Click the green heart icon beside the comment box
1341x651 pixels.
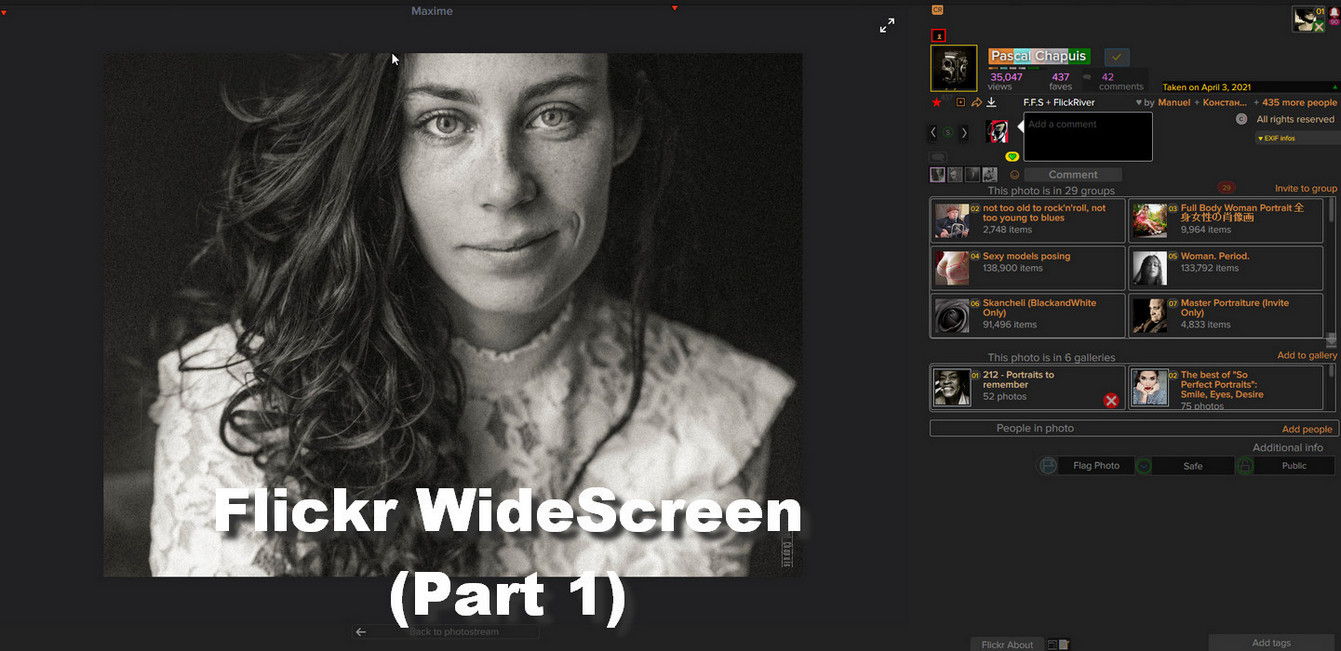pos(1012,156)
